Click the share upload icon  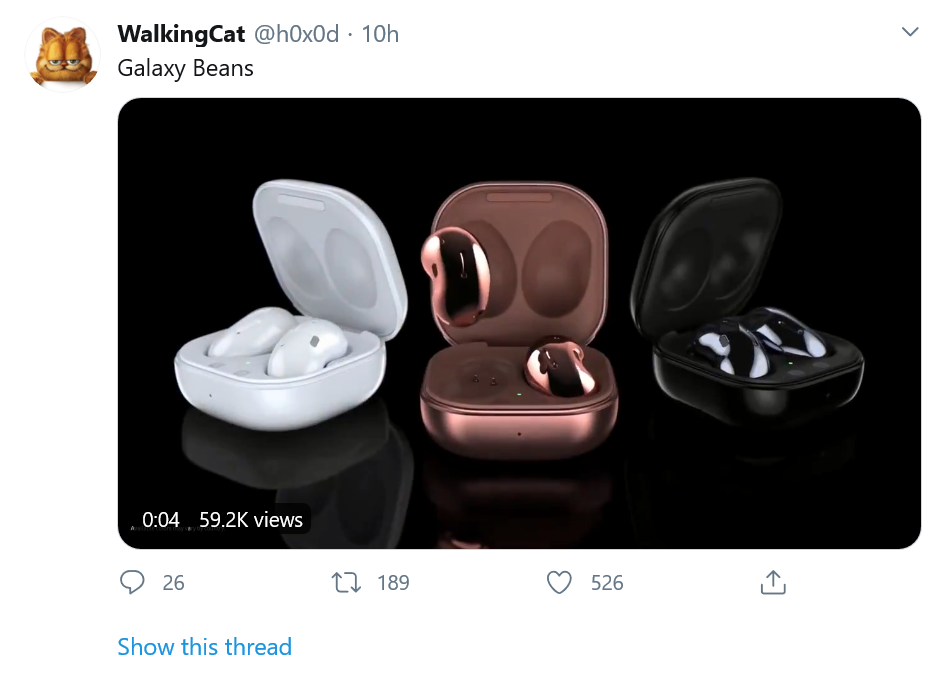[x=773, y=582]
